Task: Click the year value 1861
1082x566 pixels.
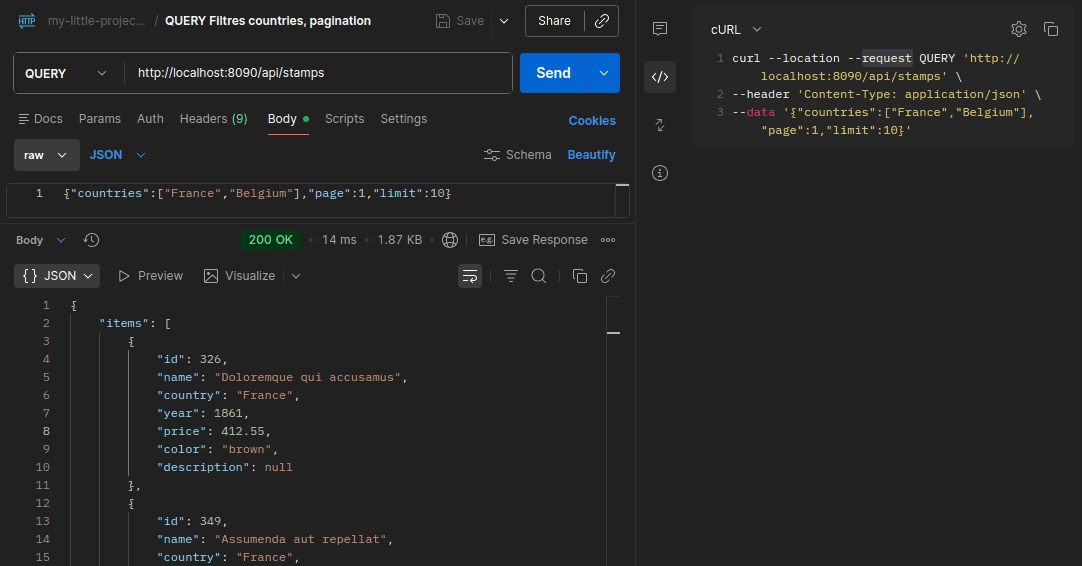Action: (228, 413)
